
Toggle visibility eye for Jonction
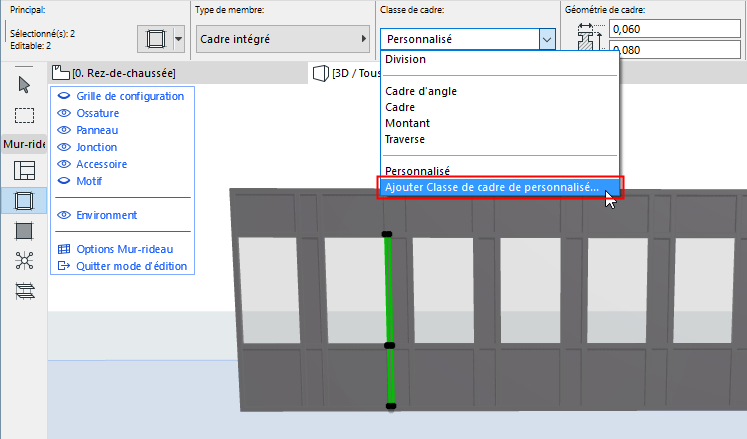(64, 147)
